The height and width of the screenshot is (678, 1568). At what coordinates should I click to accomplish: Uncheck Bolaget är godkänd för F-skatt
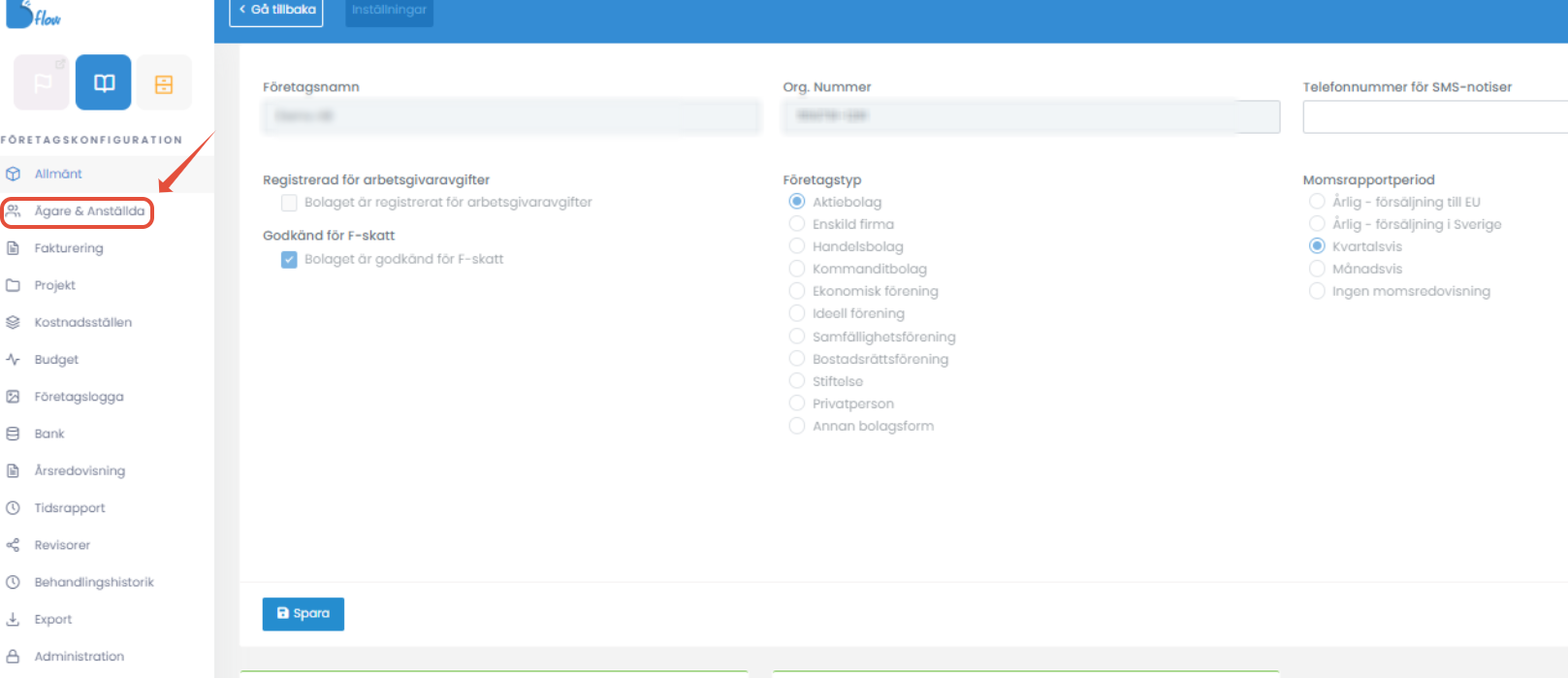(289, 259)
